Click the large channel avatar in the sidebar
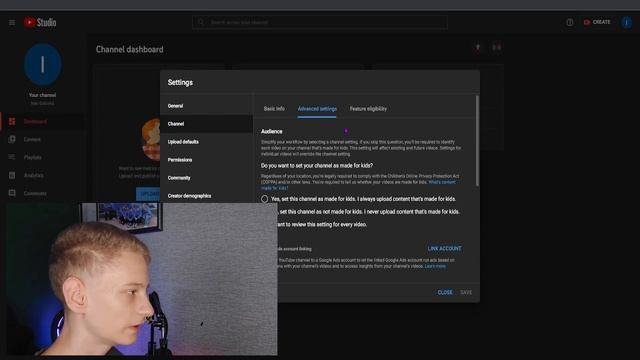The height and width of the screenshot is (360, 640). [42, 64]
